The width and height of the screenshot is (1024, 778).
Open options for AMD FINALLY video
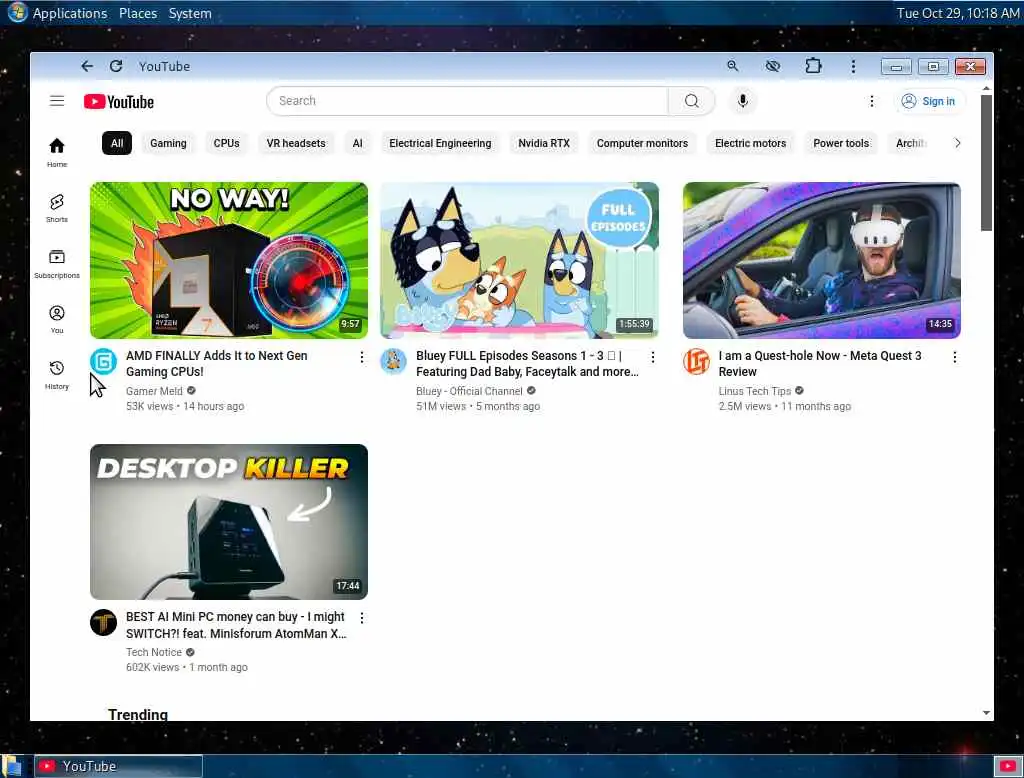click(362, 357)
